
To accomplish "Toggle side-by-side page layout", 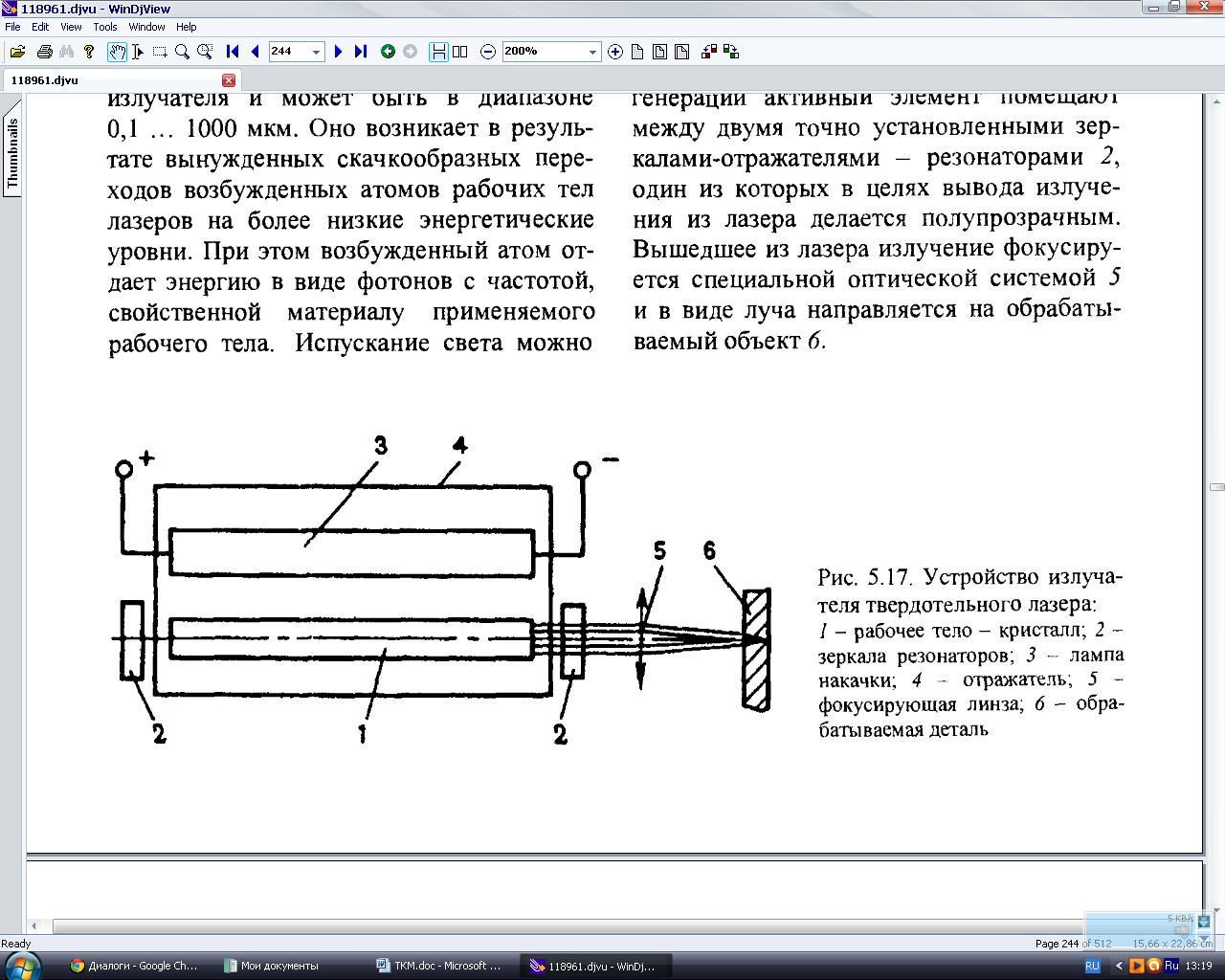I will tap(460, 52).
